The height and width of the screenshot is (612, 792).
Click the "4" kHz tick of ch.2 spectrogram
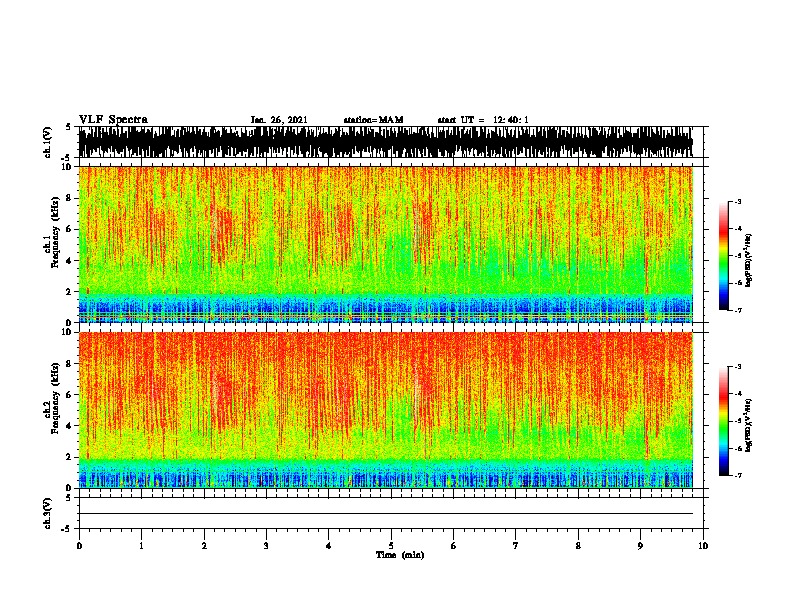click(x=70, y=426)
